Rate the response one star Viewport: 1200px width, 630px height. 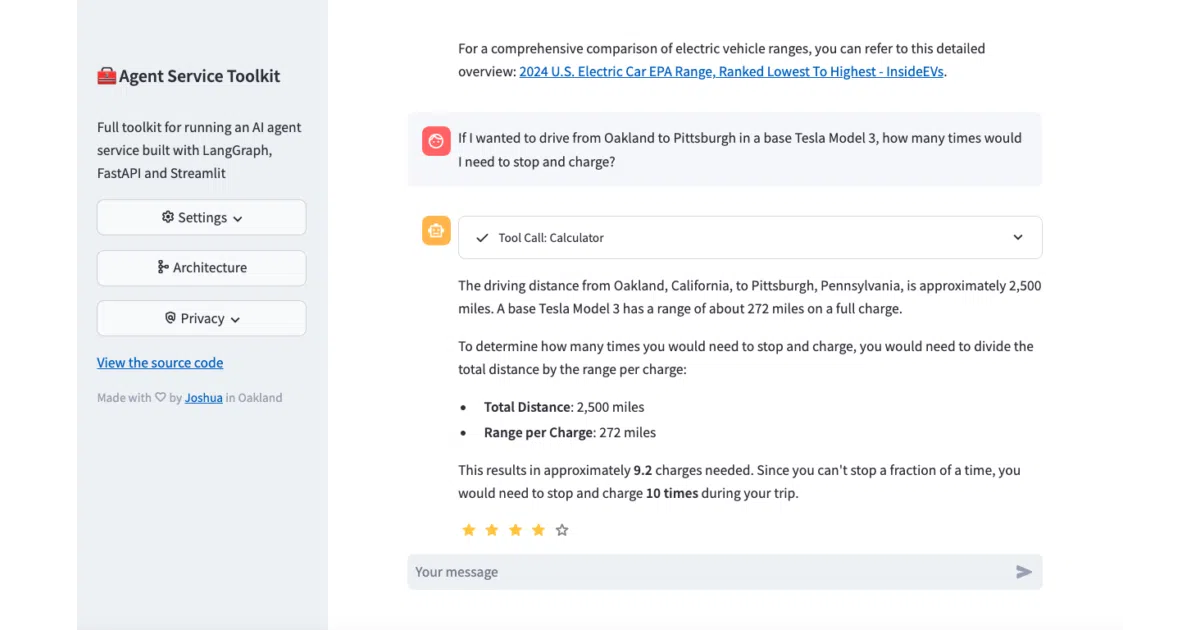pyautogui.click(x=468, y=530)
